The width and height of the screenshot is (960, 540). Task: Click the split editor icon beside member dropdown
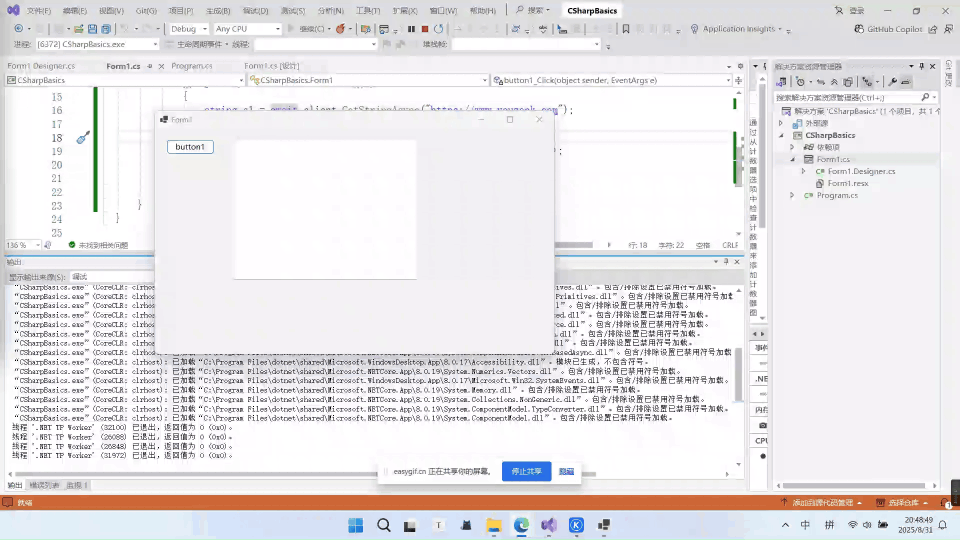[738, 80]
